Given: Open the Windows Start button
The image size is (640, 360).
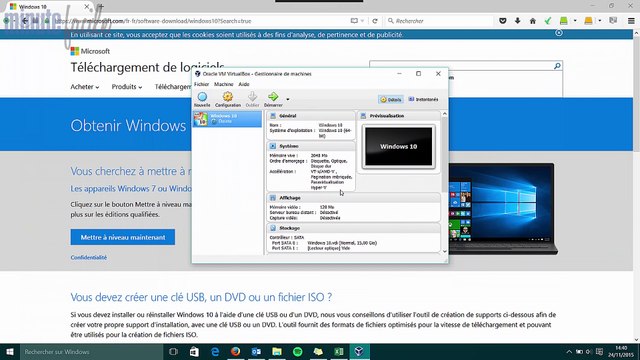Looking at the screenshot, I should point(10,351).
